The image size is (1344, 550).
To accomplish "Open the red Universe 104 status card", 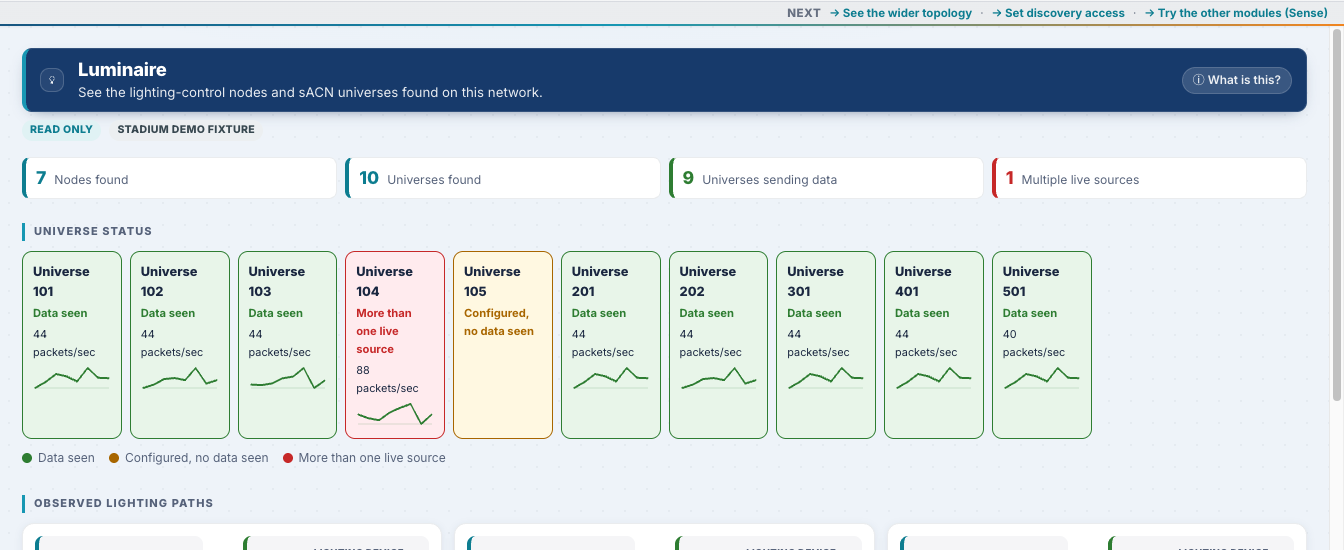I will tap(395, 345).
